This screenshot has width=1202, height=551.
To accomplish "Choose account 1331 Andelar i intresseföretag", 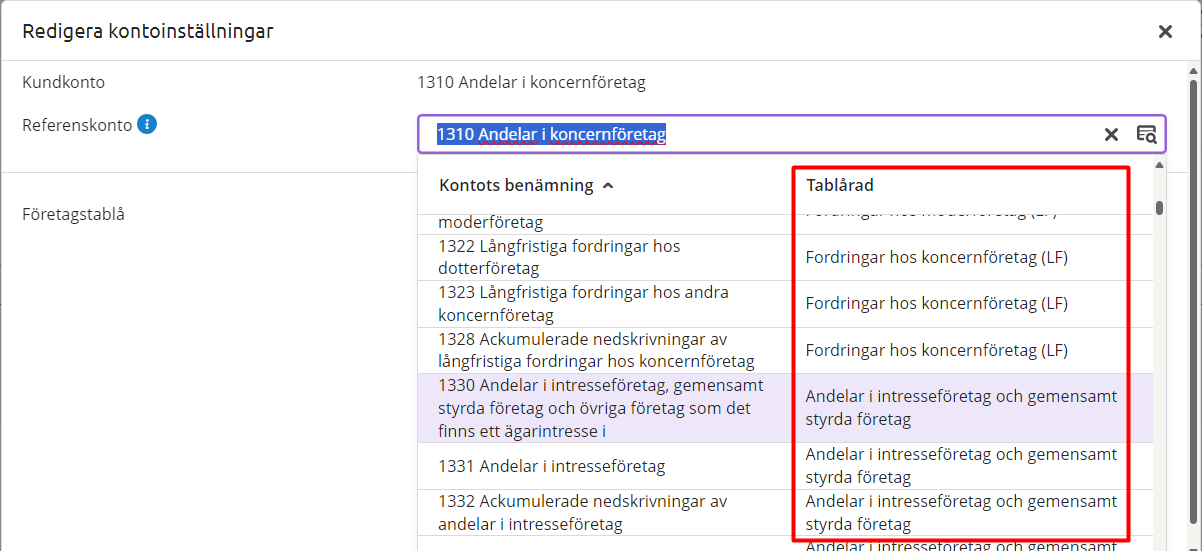I will pyautogui.click(x=552, y=466).
